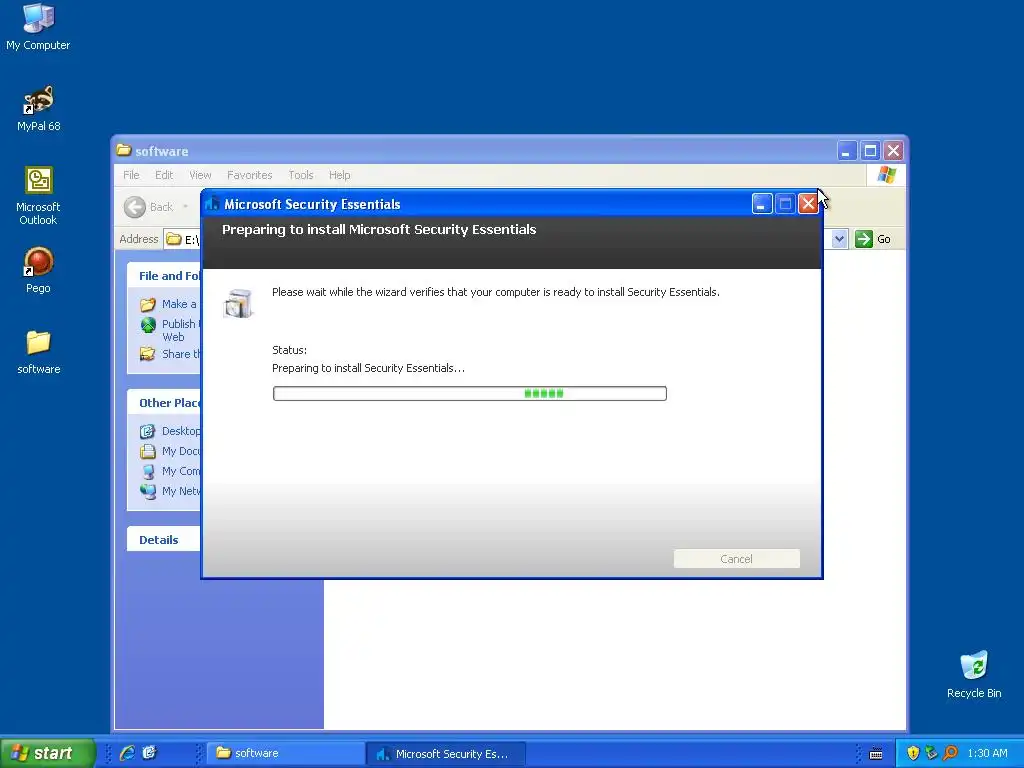Maximize the software explorer window
This screenshot has height=768, width=1024.
870,152
